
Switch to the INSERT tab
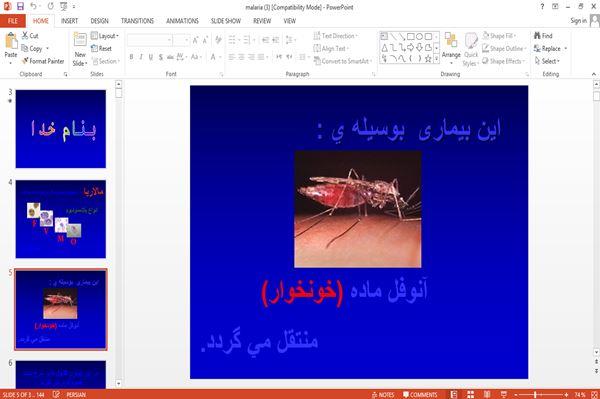[69, 21]
